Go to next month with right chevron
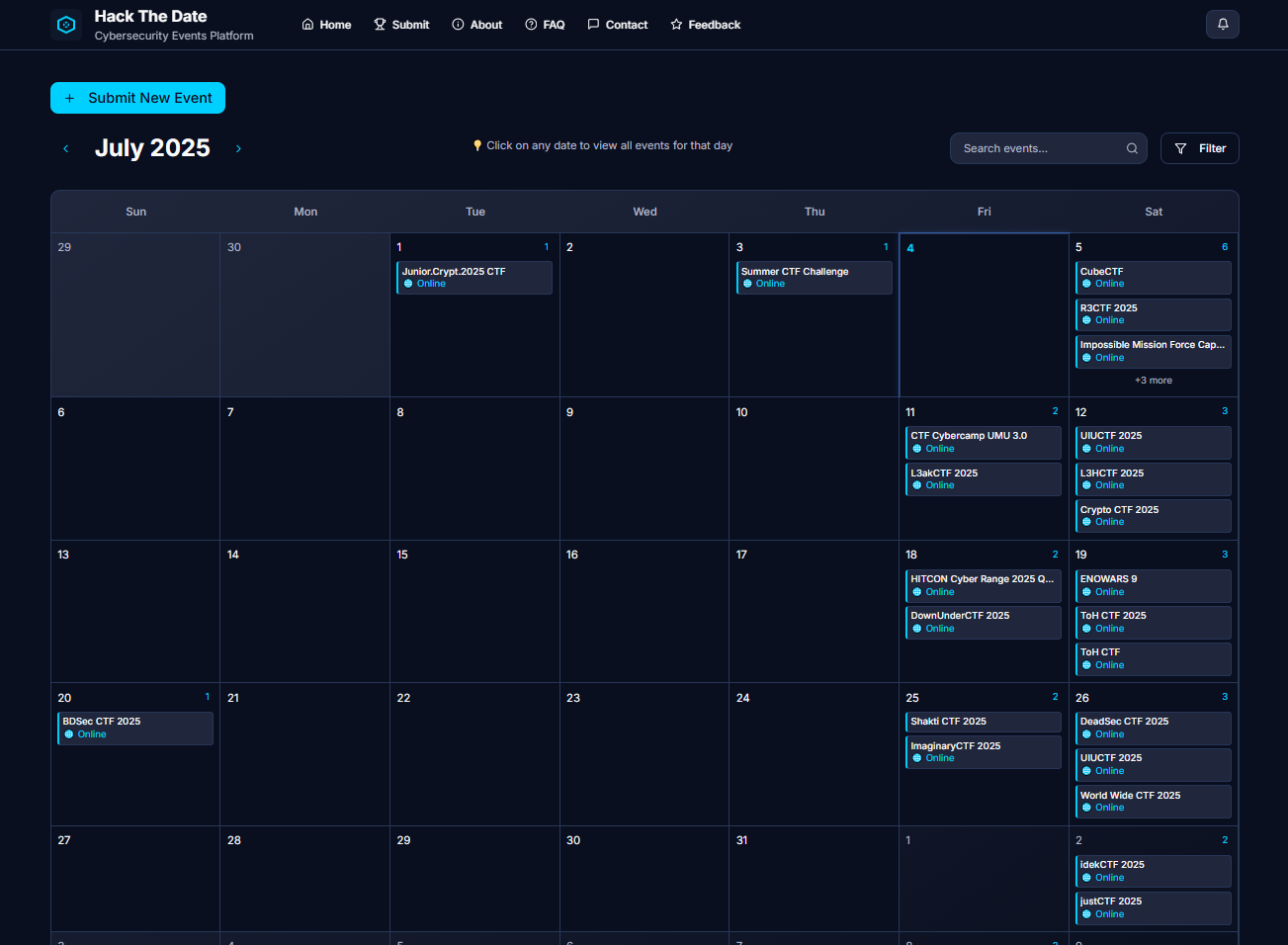Viewport: 1288px width, 945px height. 238,148
